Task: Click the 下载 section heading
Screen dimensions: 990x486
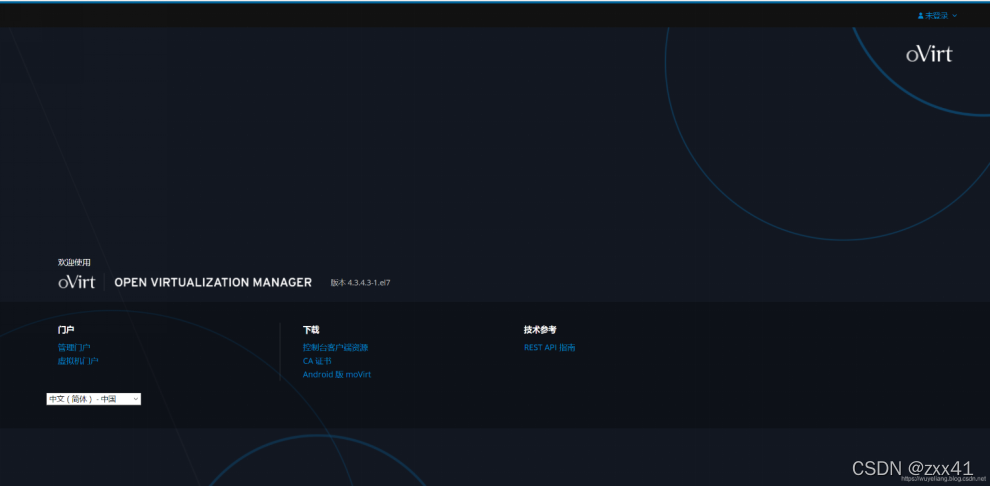Action: [311, 329]
